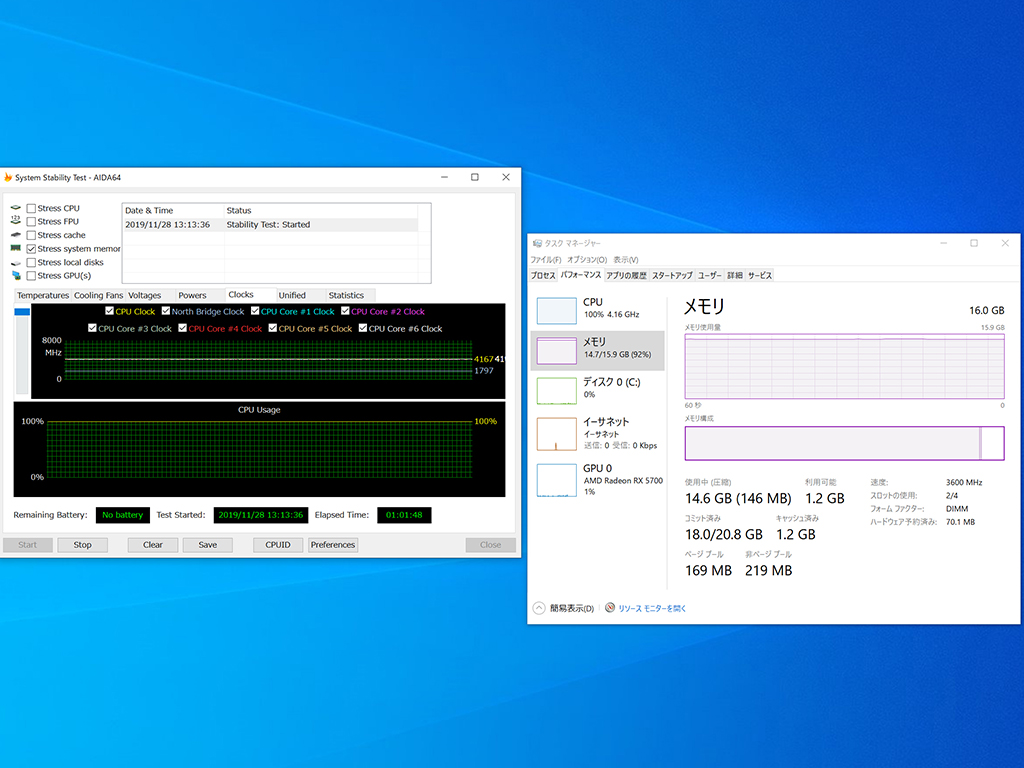Screen dimensions: 1024x768
Task: Click the resource monitor icon in Task Manager
Action: (x=610, y=608)
